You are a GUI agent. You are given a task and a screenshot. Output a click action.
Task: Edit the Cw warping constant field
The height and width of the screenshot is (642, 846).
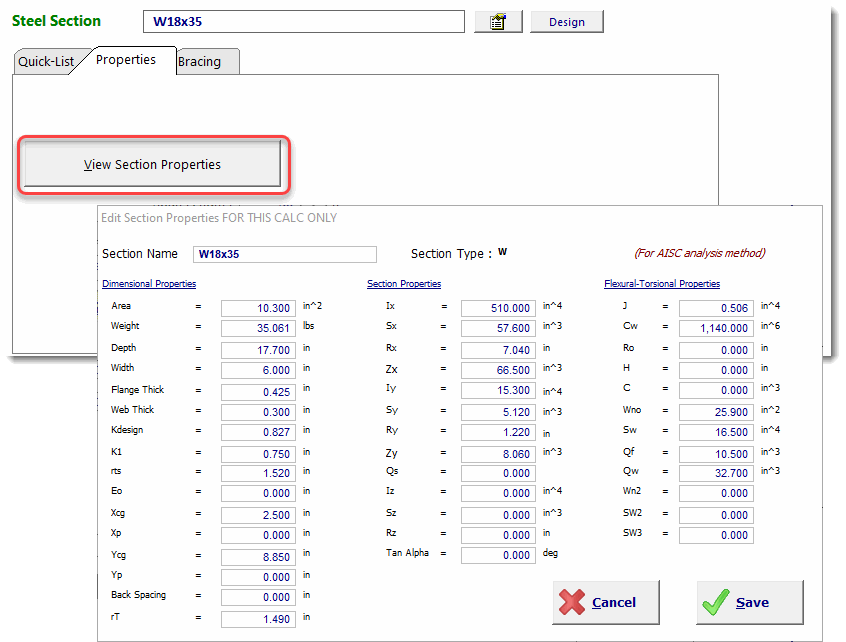coord(715,328)
